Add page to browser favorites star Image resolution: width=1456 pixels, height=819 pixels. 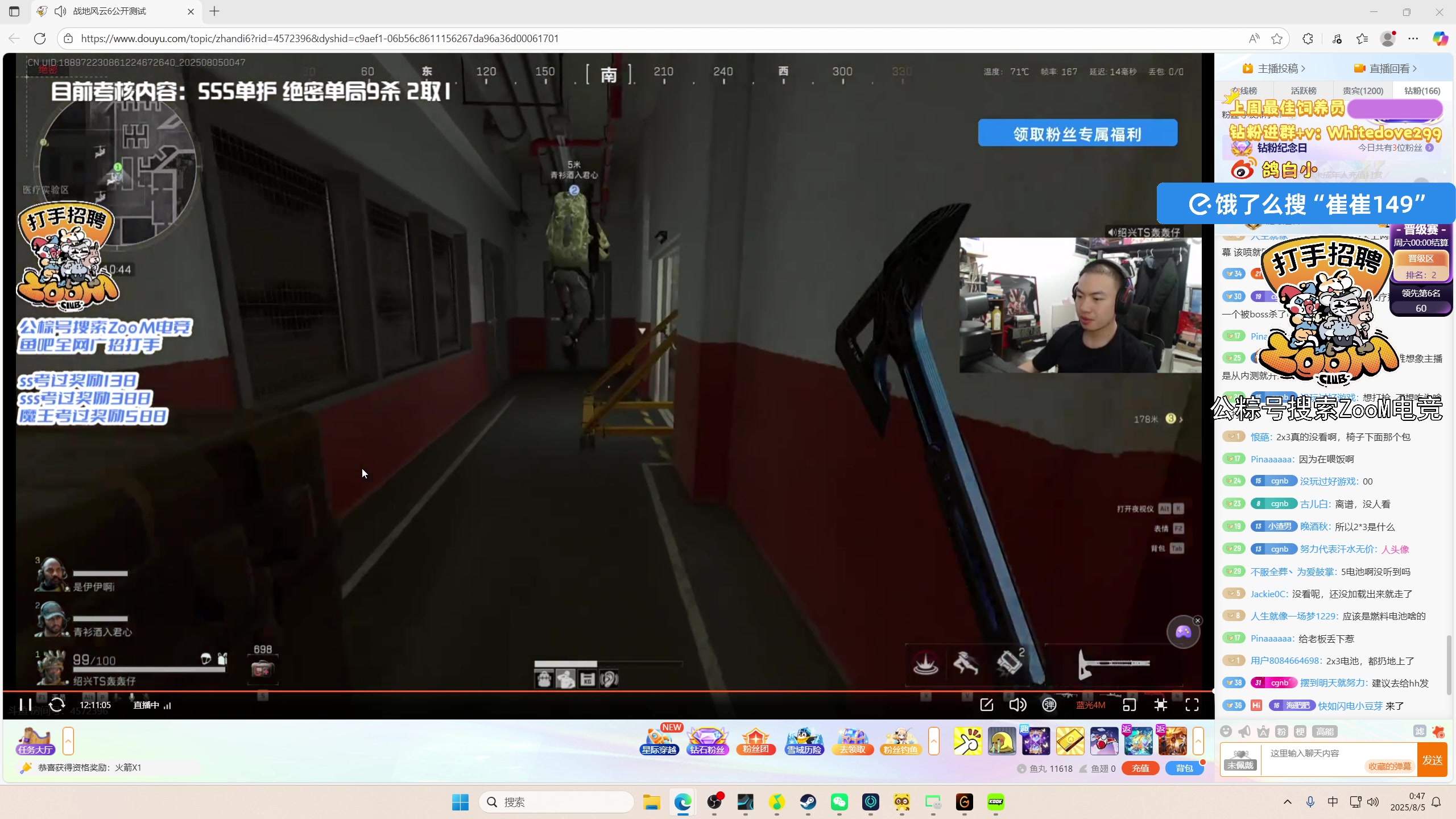click(x=1277, y=38)
